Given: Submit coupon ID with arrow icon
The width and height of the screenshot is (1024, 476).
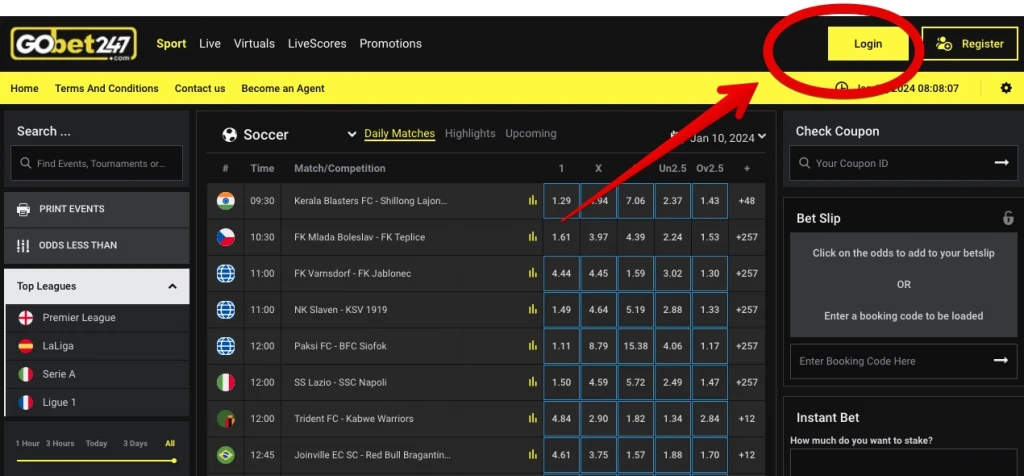Looking at the screenshot, I should point(1001,163).
